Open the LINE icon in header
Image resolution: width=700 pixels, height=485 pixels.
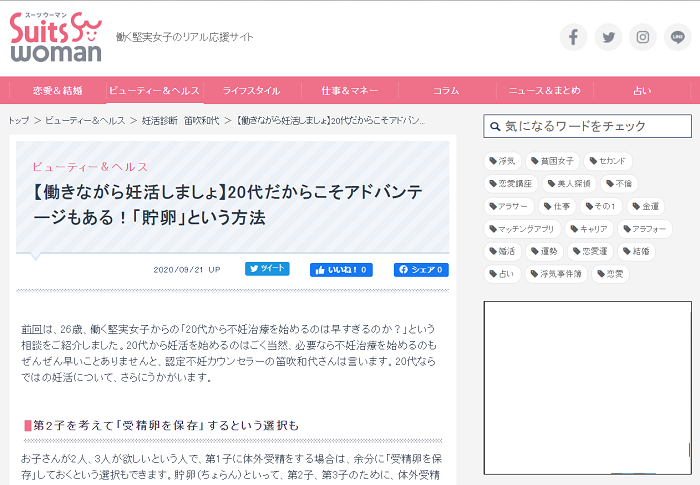[x=678, y=37]
